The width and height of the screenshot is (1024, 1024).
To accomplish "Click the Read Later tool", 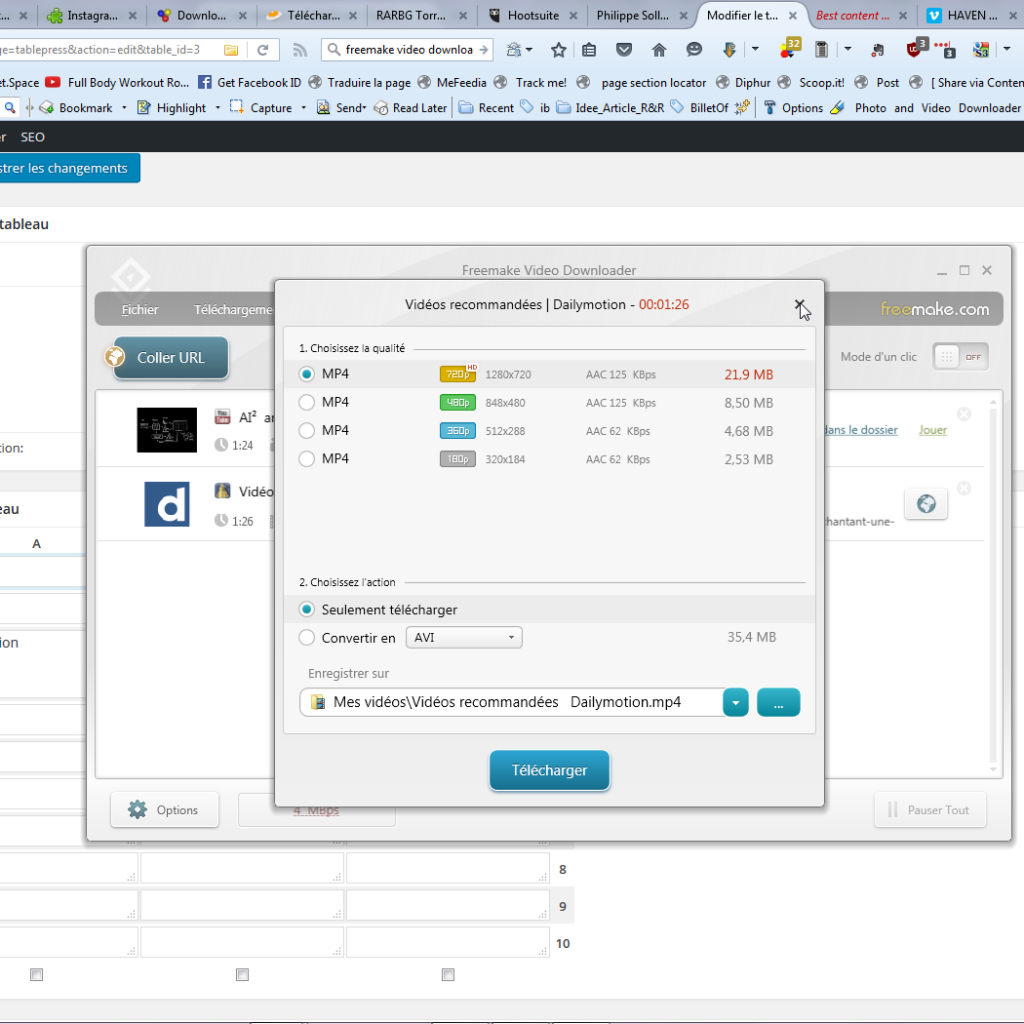I will point(411,108).
